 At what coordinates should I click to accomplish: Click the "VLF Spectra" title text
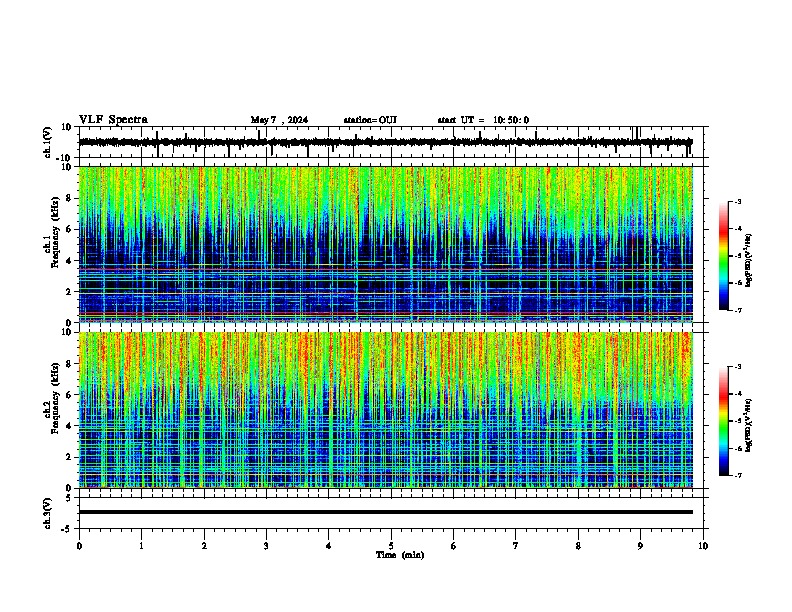[113, 120]
